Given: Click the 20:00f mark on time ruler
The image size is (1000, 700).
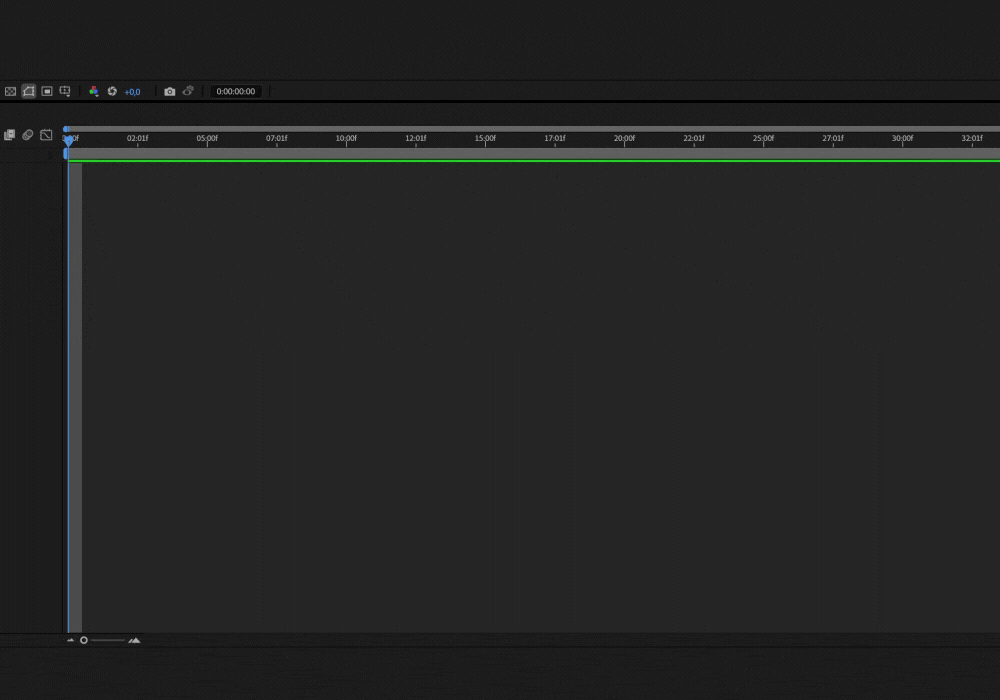Looking at the screenshot, I should 624,139.
